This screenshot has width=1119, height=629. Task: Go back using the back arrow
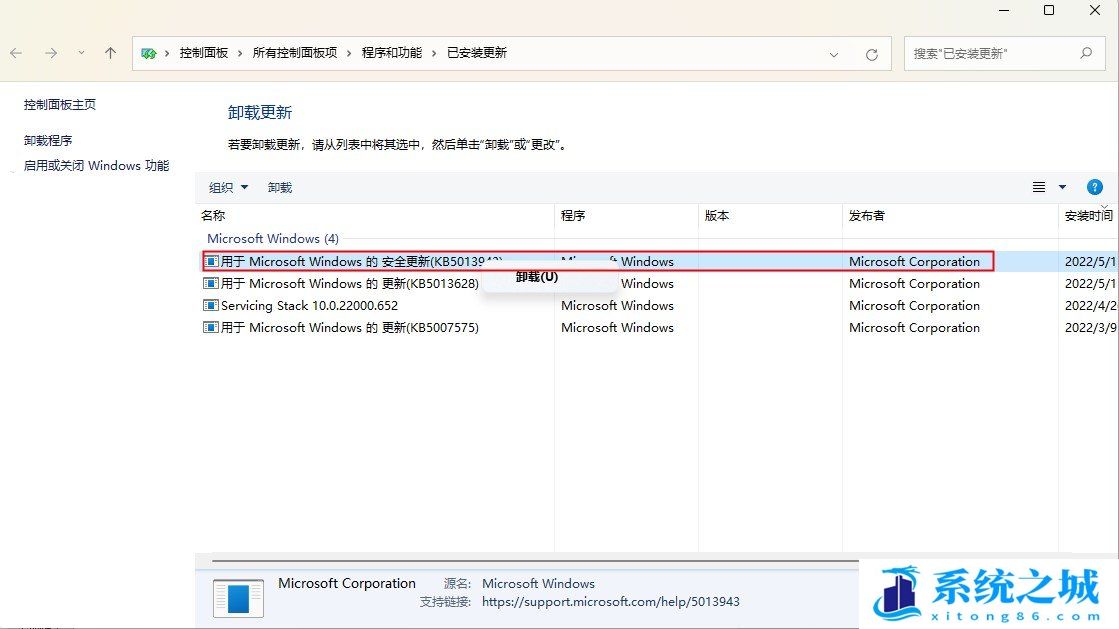click(x=16, y=53)
